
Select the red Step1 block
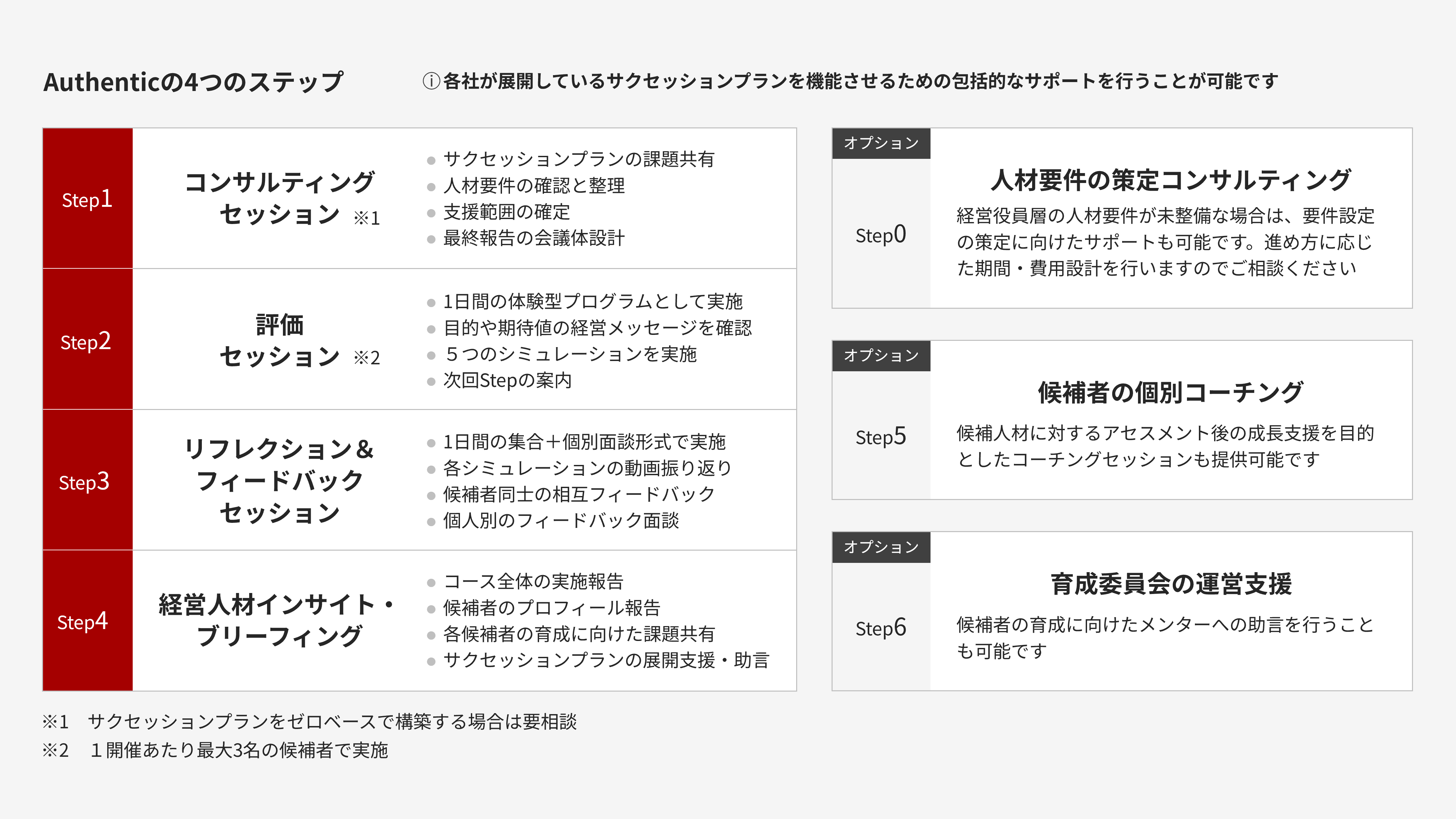[x=88, y=199]
